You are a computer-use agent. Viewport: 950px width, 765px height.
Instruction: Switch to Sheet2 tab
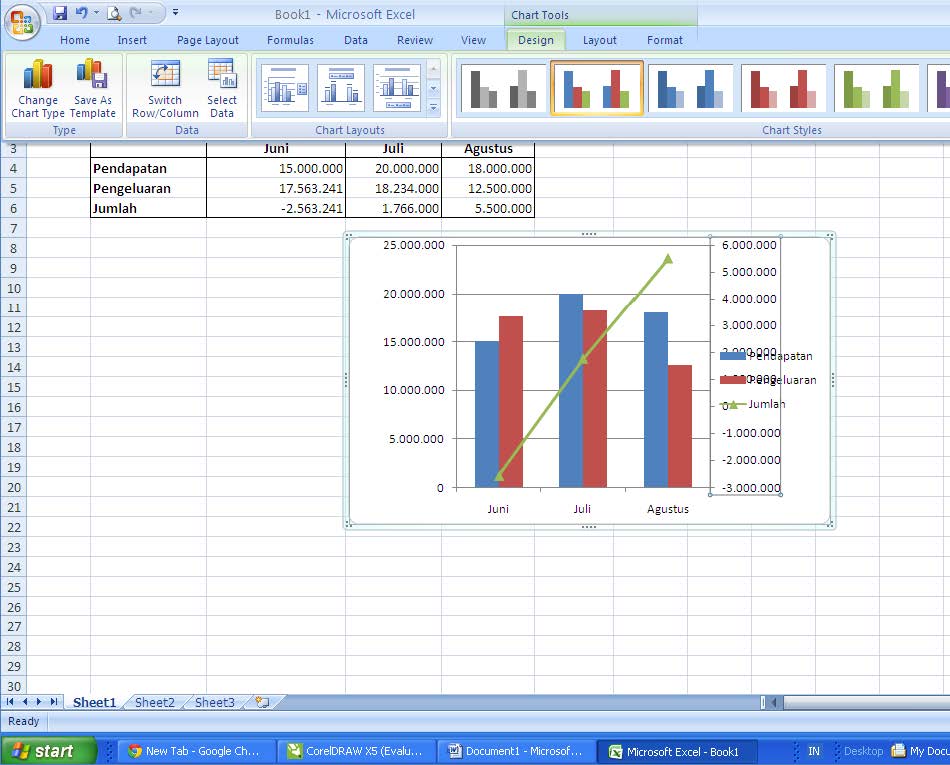[x=154, y=702]
